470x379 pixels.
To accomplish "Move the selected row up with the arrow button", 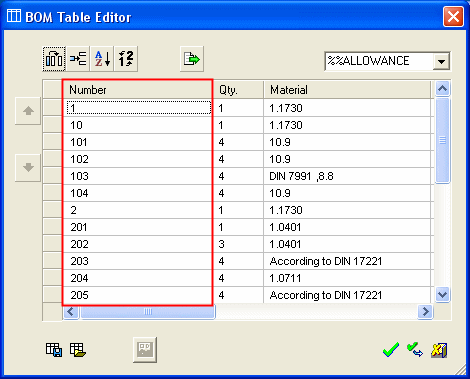I will pos(28,111).
